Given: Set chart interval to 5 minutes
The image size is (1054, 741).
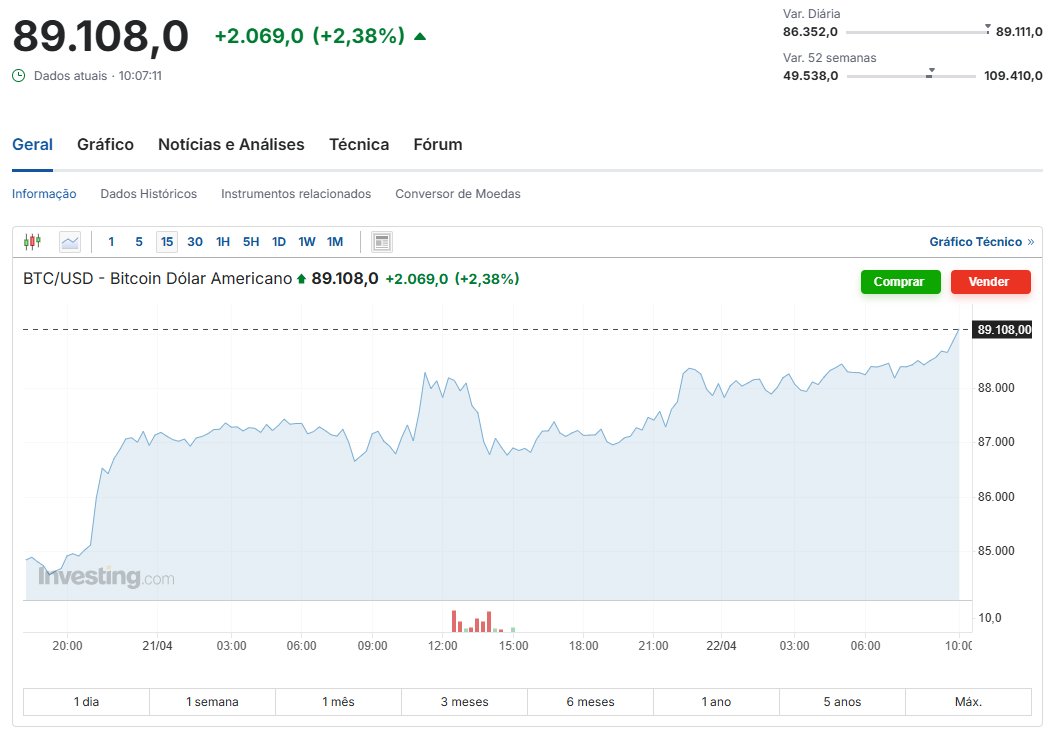Looking at the screenshot, I should 139,241.
